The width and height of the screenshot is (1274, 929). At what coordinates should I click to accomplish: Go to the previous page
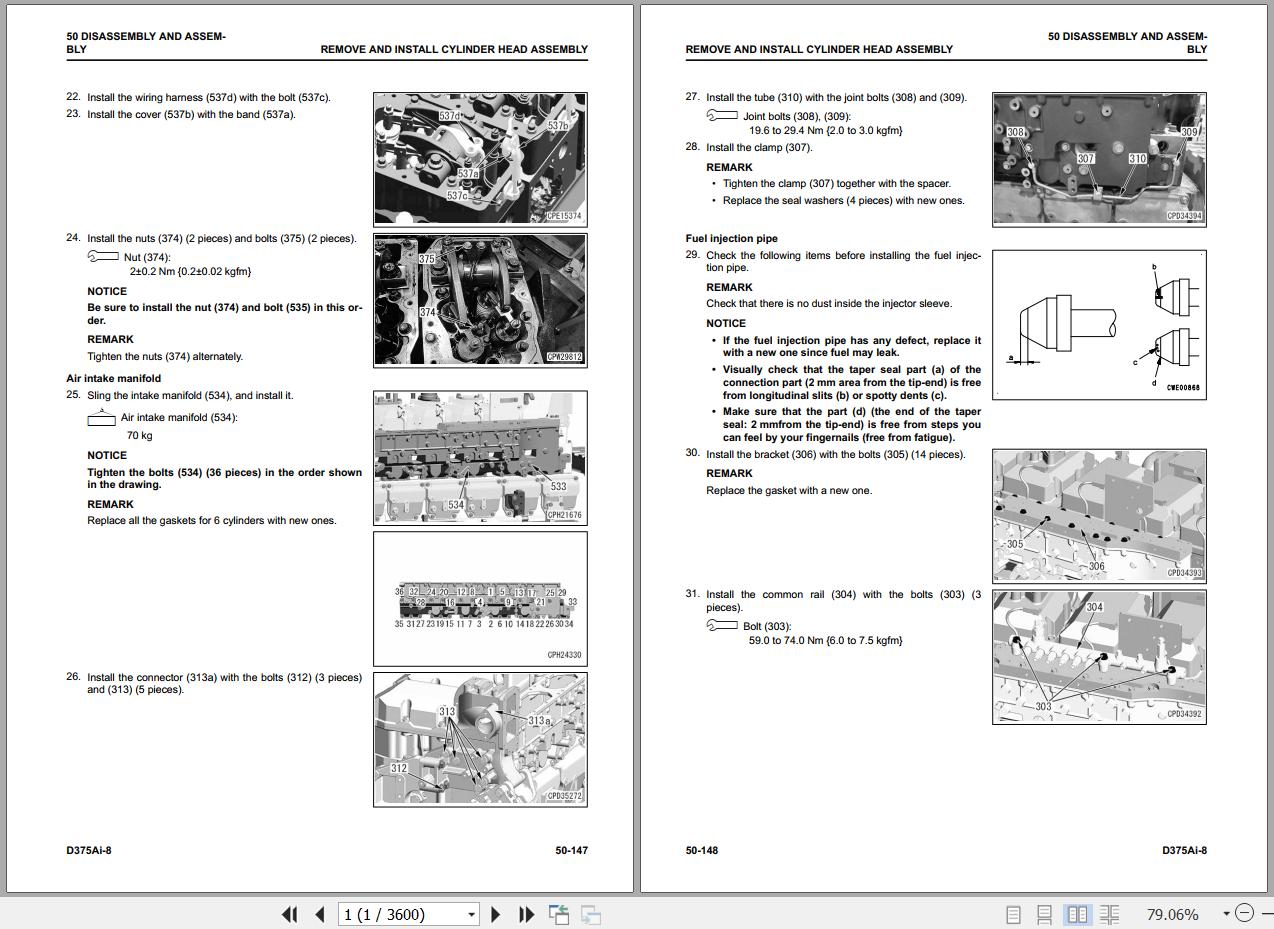(x=320, y=914)
